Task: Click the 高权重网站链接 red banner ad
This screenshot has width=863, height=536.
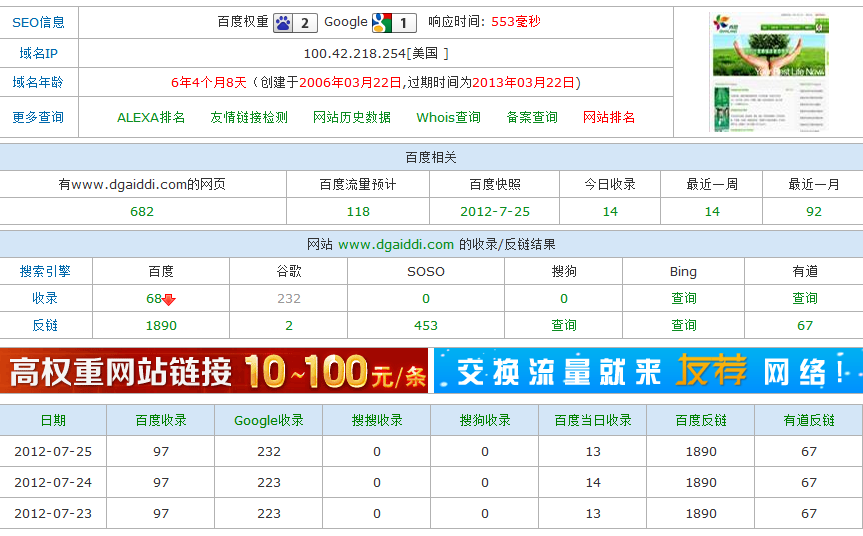Action: pos(215,371)
